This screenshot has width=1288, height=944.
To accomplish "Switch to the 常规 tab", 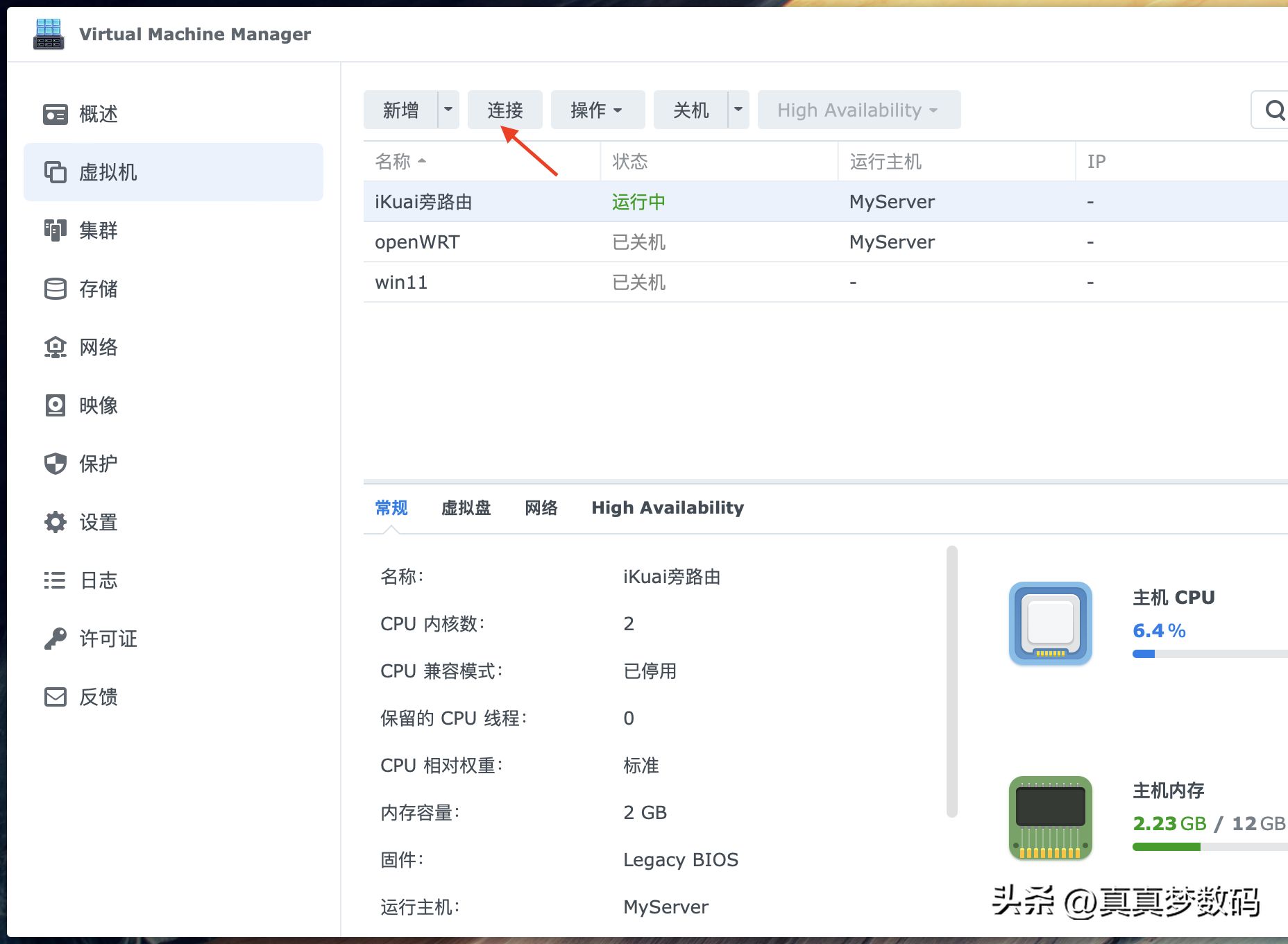I will 391,507.
